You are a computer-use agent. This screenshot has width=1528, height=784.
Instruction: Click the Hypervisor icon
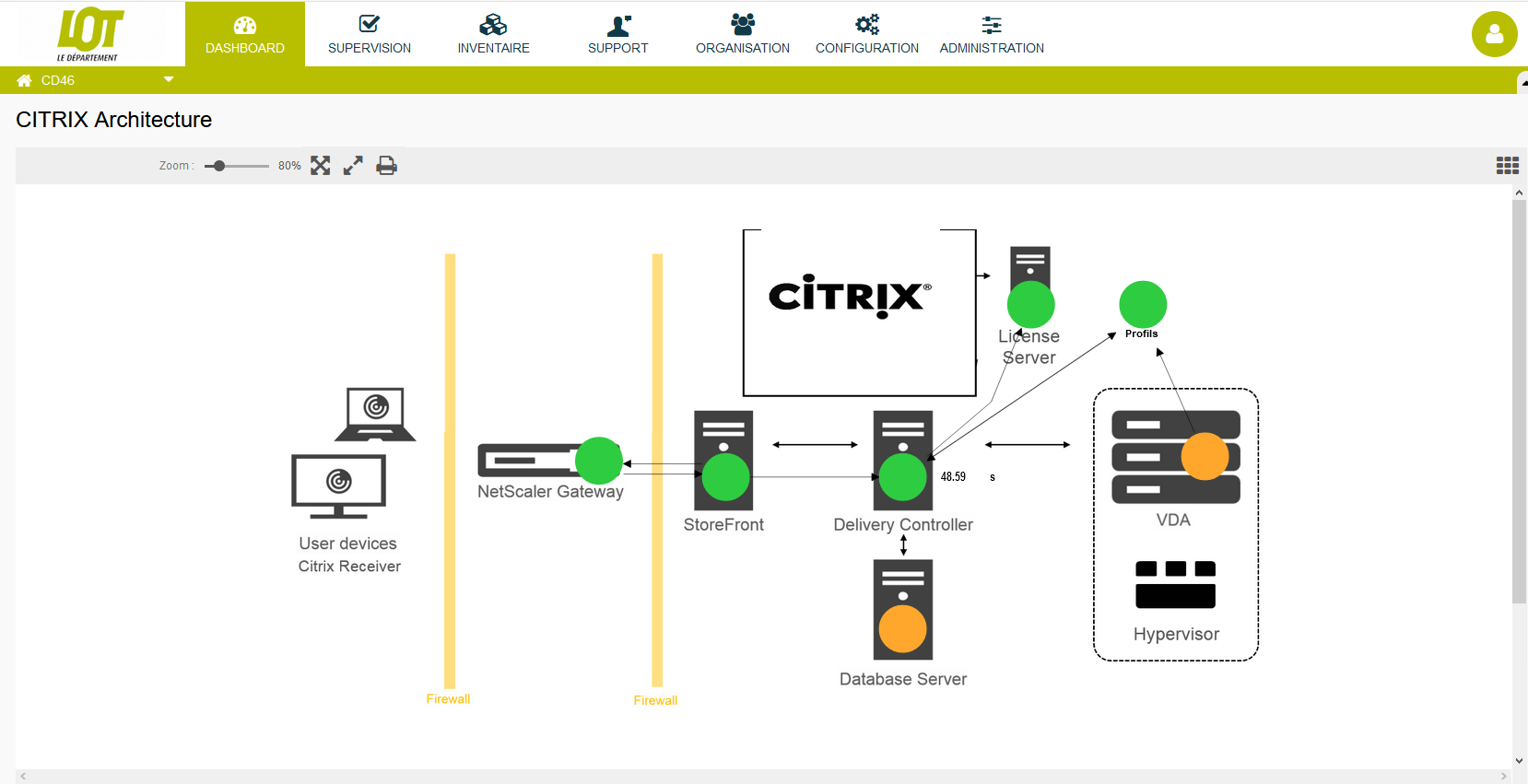click(1176, 585)
